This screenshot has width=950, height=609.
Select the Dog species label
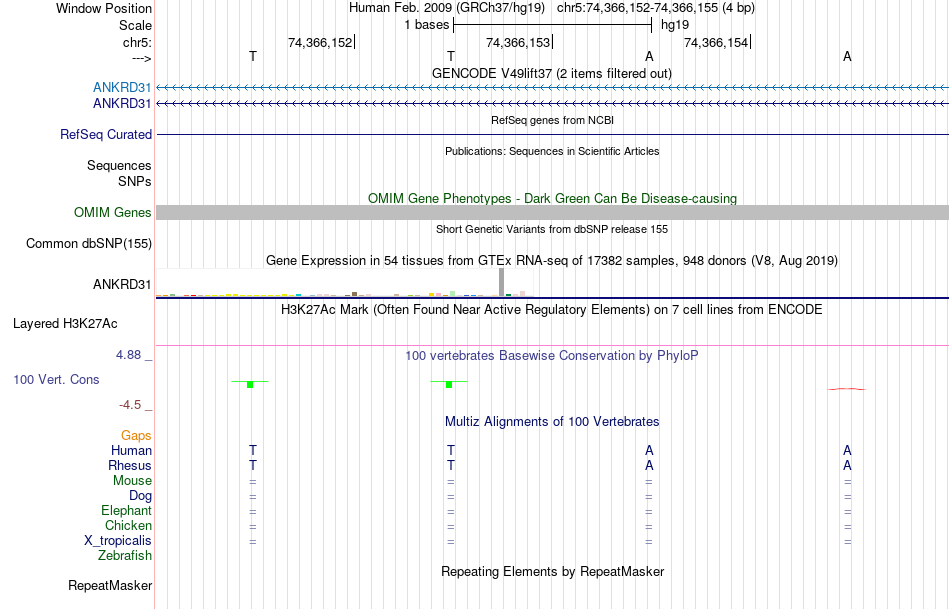point(140,496)
